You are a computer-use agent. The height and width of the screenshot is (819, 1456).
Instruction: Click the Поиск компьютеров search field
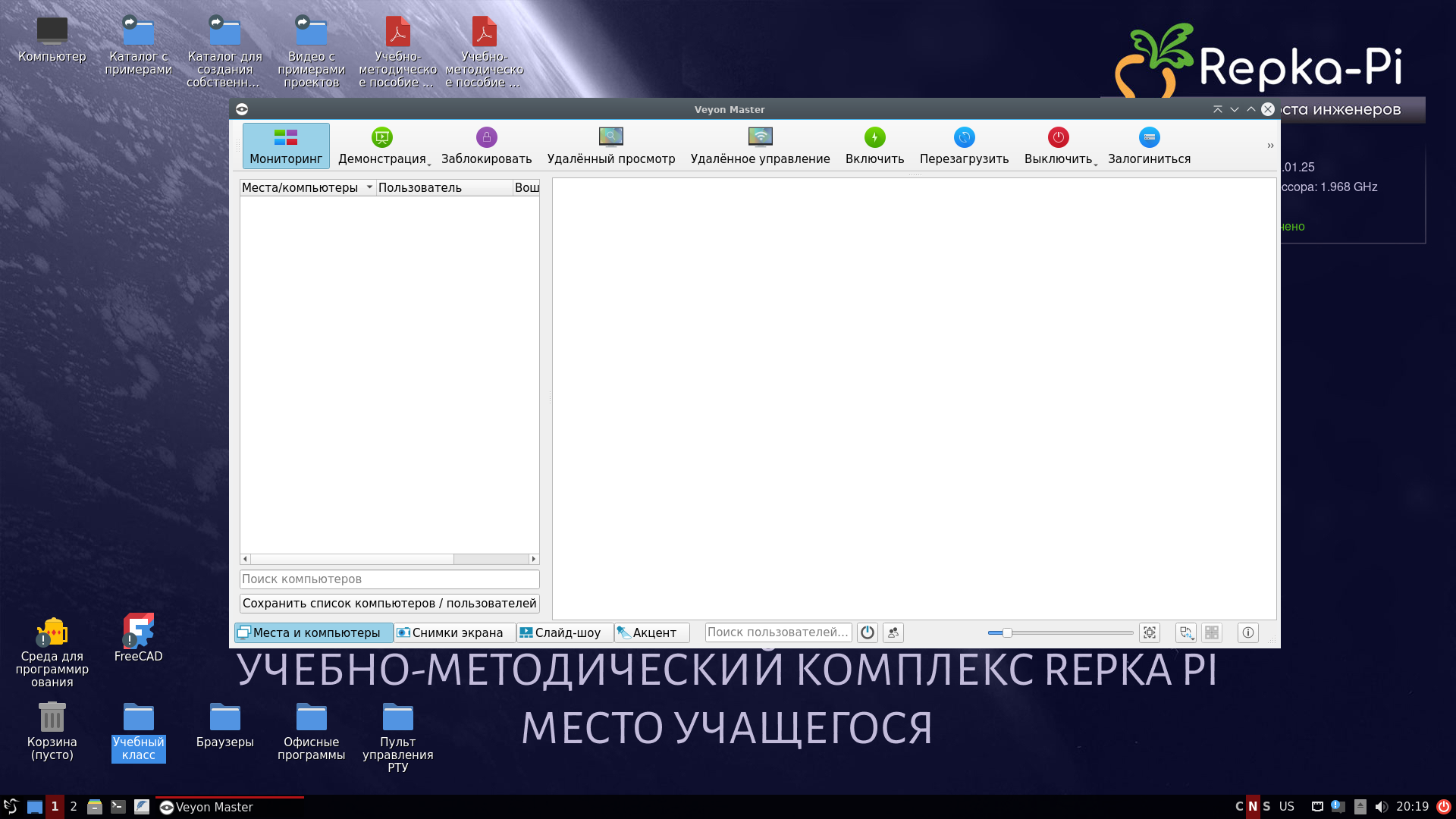(x=390, y=579)
